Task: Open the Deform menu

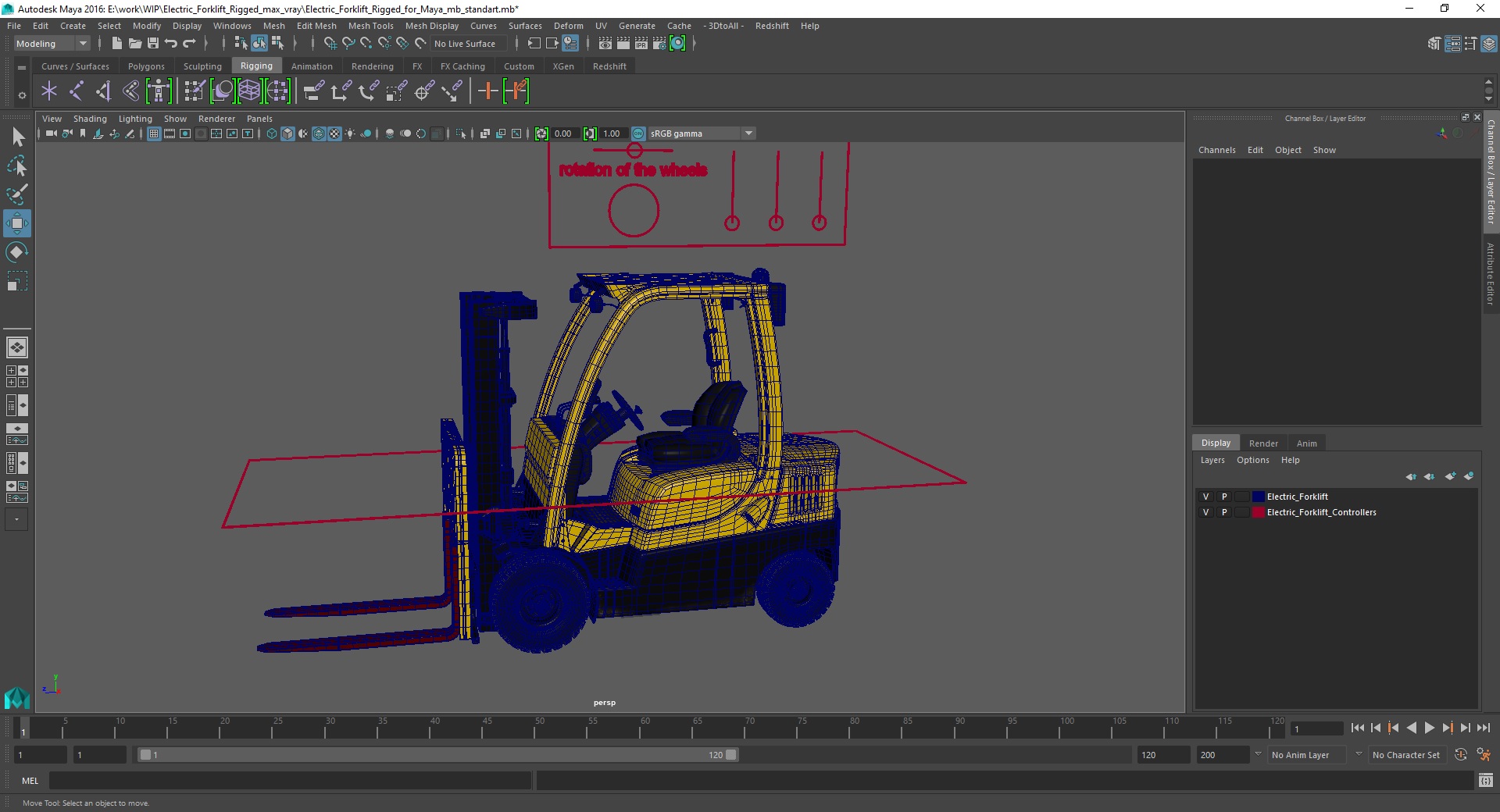Action: click(x=568, y=26)
